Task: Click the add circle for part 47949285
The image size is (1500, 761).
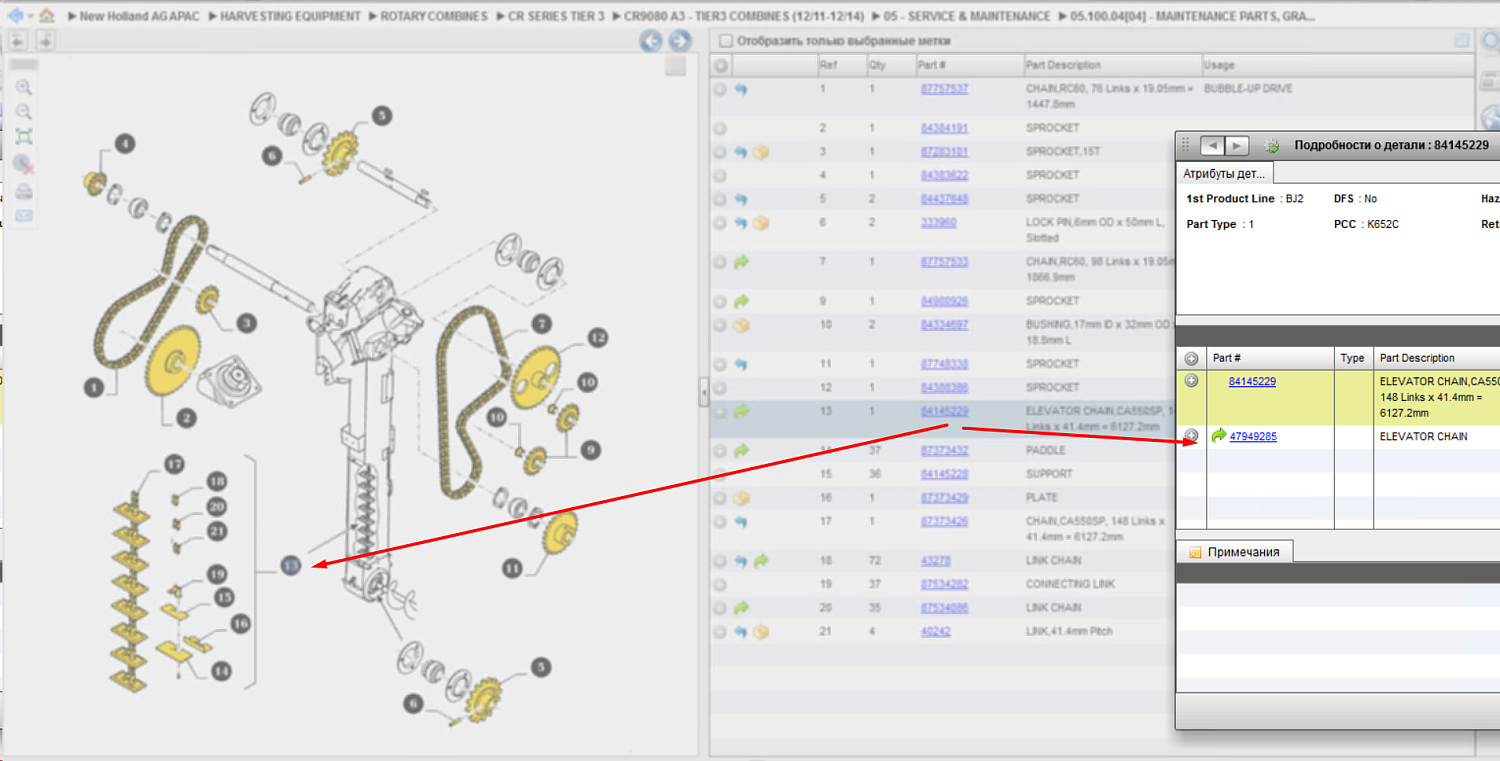Action: tap(1191, 436)
